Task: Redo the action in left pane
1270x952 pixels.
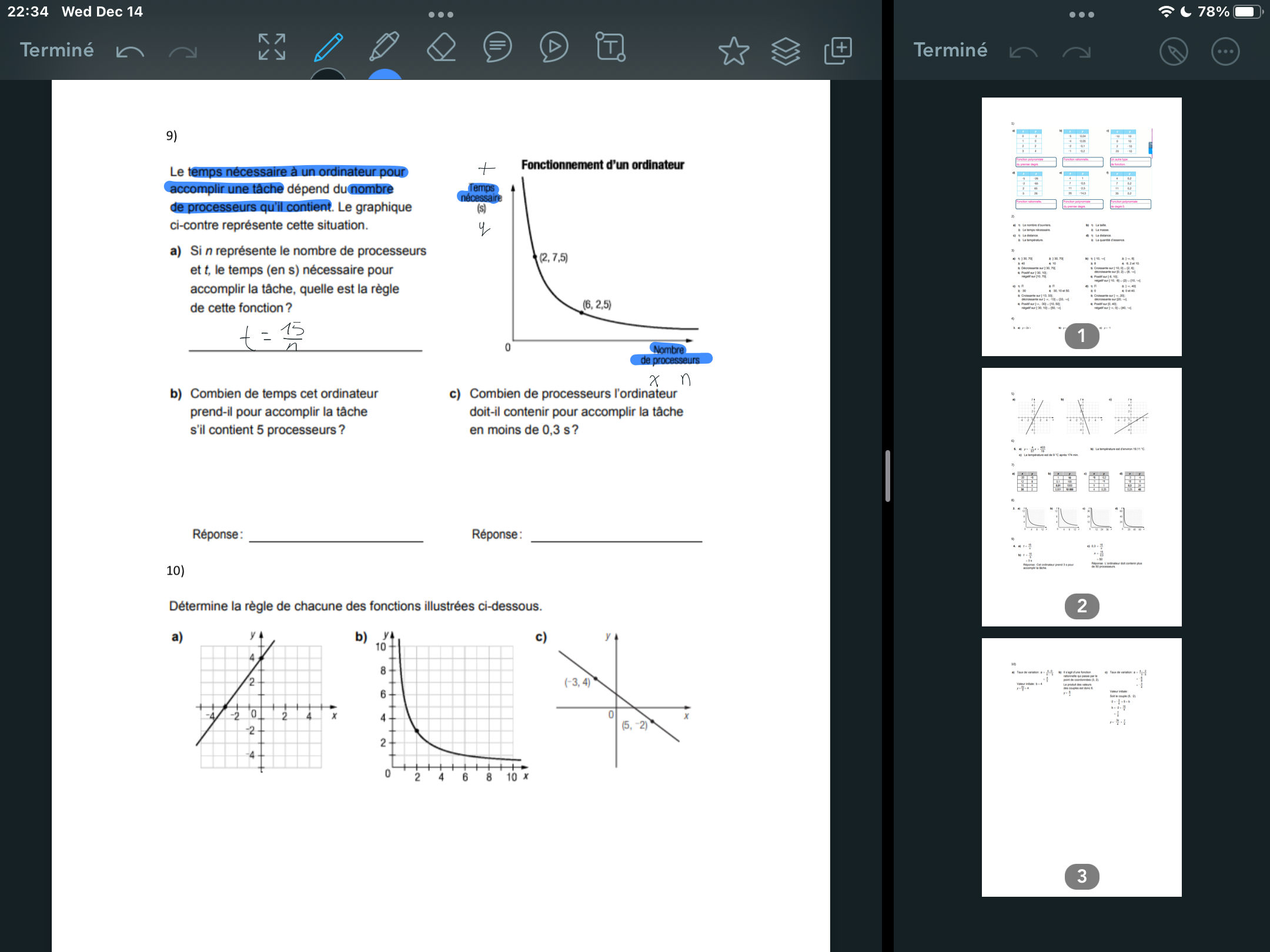Action: pyautogui.click(x=183, y=52)
